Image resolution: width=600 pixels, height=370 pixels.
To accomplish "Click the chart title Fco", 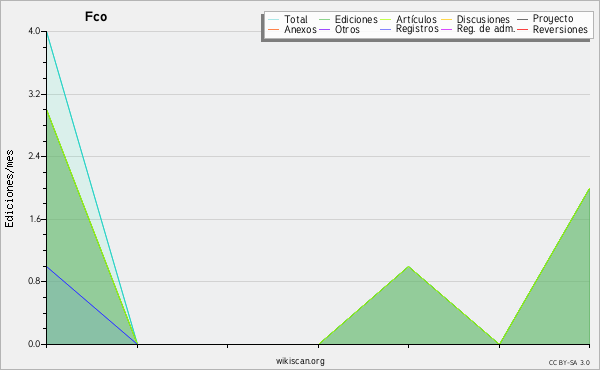I will click(x=96, y=16).
